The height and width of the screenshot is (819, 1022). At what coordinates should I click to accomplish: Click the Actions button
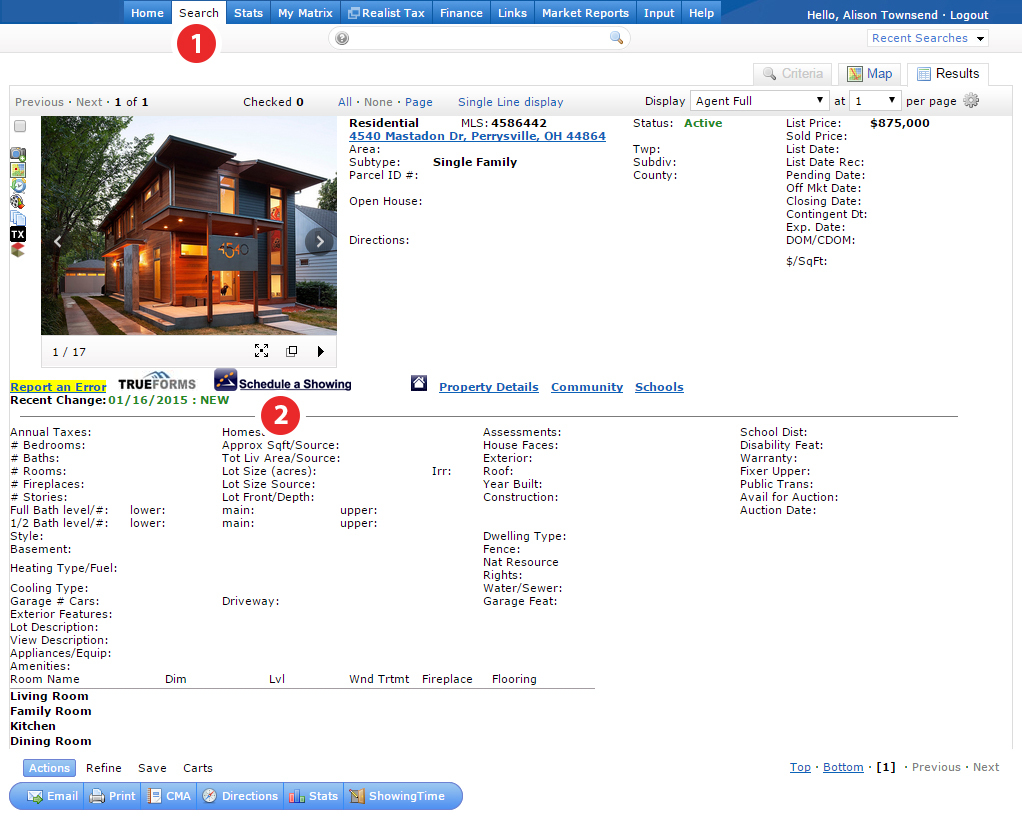[x=50, y=768]
